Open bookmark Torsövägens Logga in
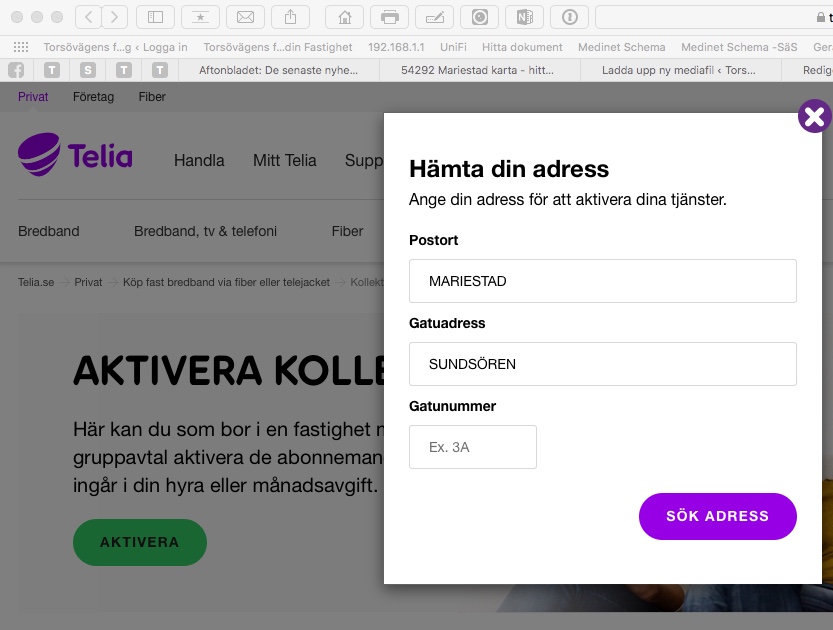Image resolution: width=833 pixels, height=630 pixels. click(x=115, y=47)
